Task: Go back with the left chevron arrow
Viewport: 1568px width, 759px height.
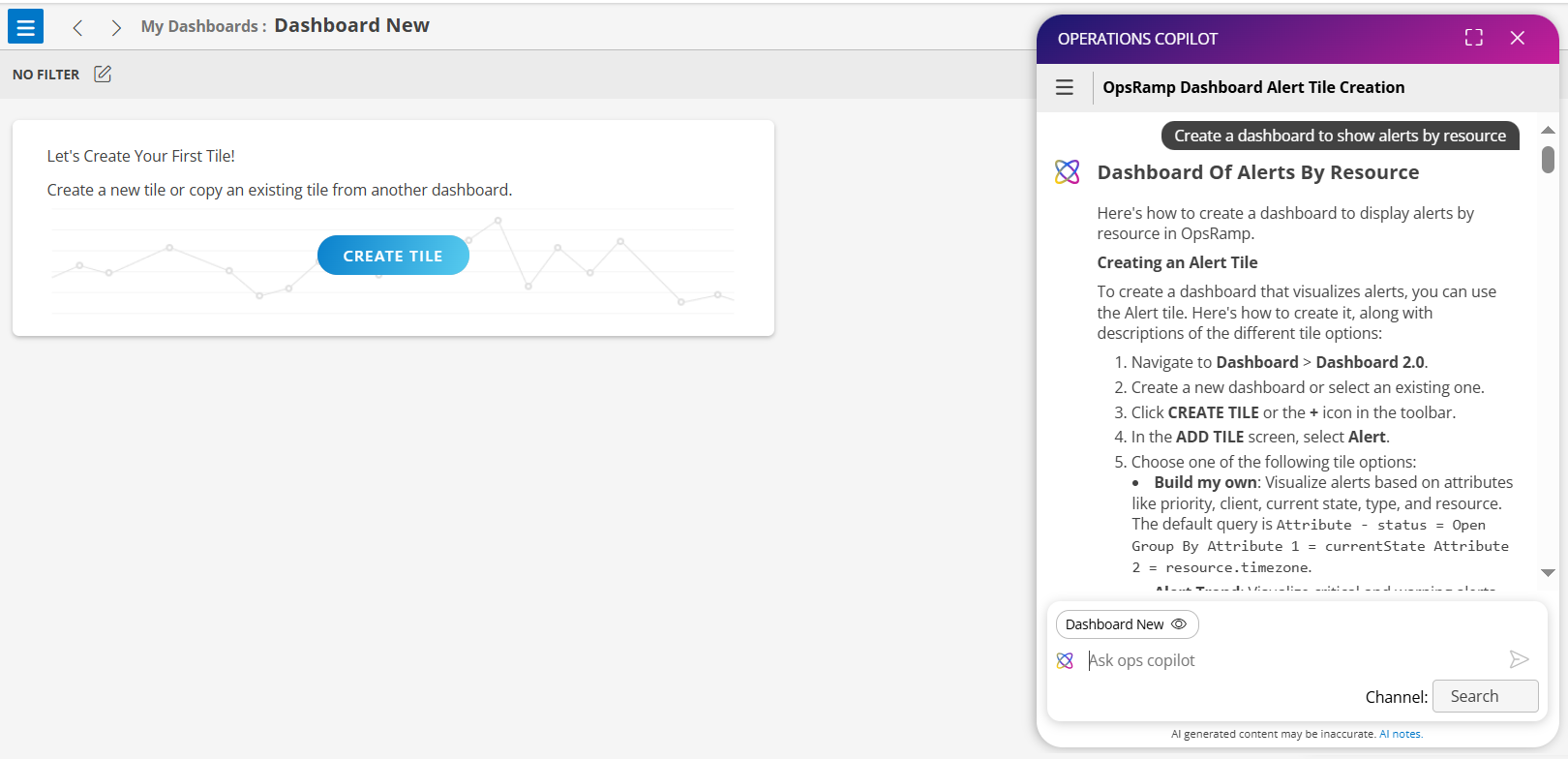Action: (x=77, y=28)
